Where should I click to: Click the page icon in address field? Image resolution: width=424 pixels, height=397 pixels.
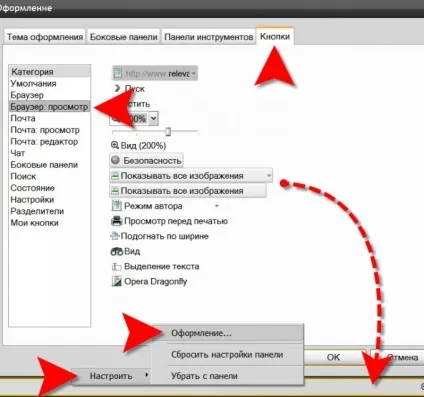coord(118,73)
